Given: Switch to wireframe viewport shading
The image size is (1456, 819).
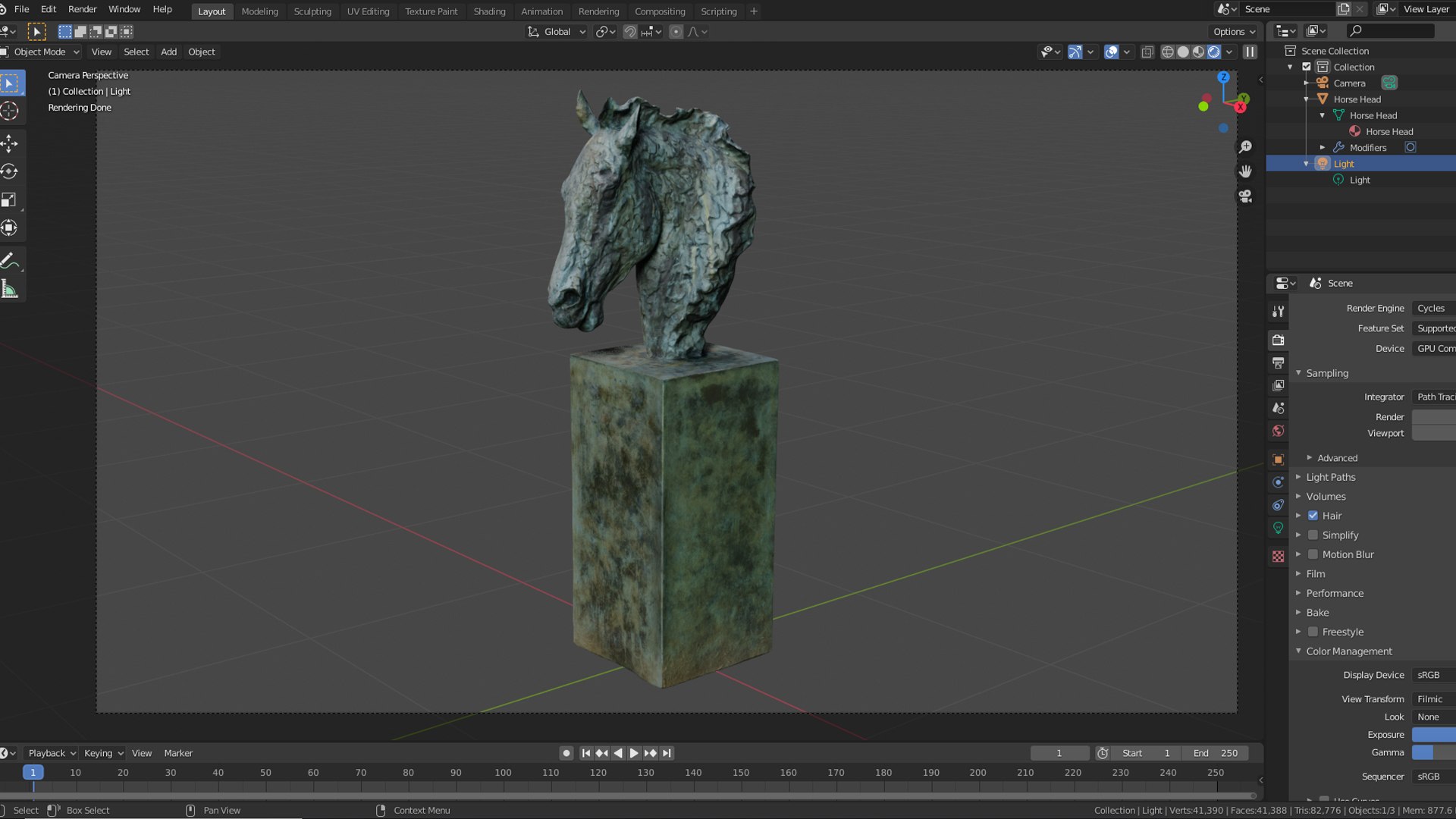Looking at the screenshot, I should coord(1168,52).
